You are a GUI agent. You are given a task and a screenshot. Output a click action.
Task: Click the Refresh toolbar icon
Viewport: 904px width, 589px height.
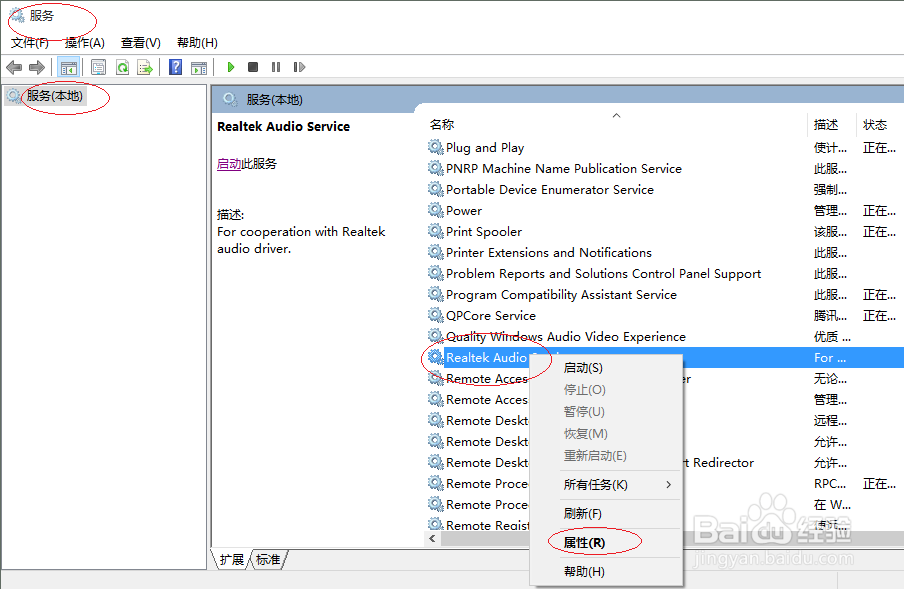pyautogui.click(x=122, y=67)
